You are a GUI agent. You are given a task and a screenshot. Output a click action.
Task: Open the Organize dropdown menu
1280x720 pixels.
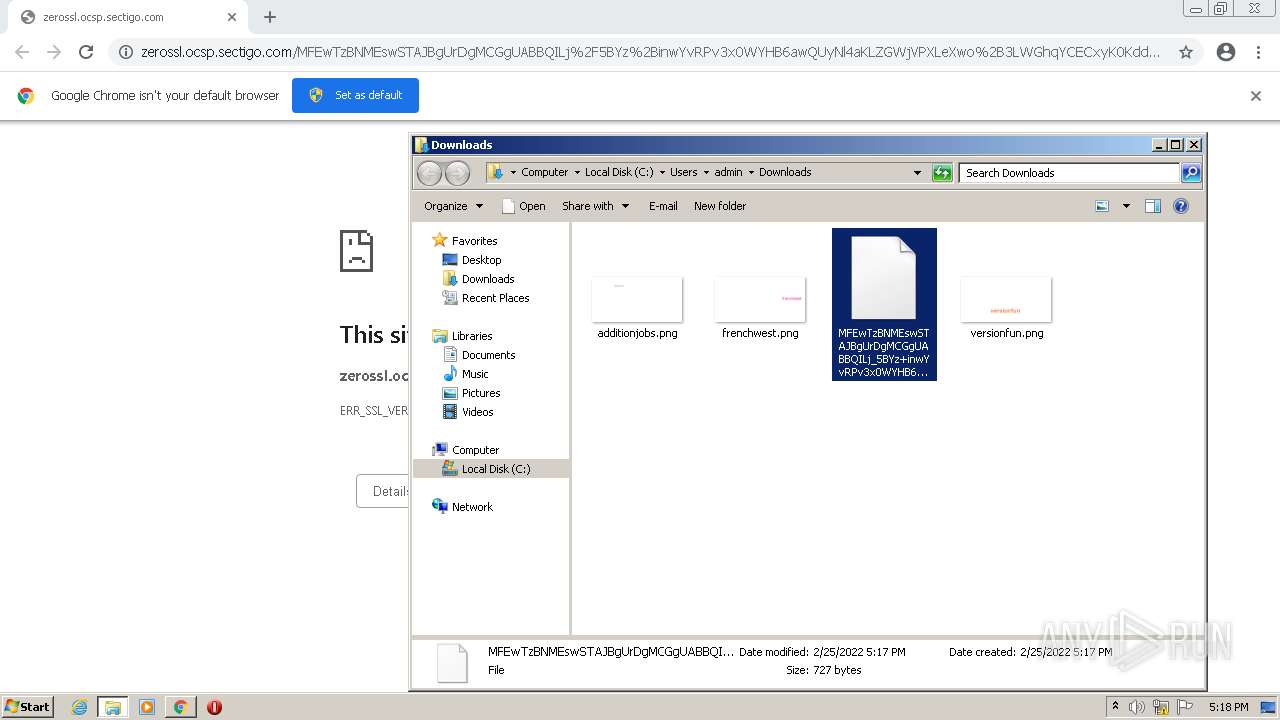point(453,206)
